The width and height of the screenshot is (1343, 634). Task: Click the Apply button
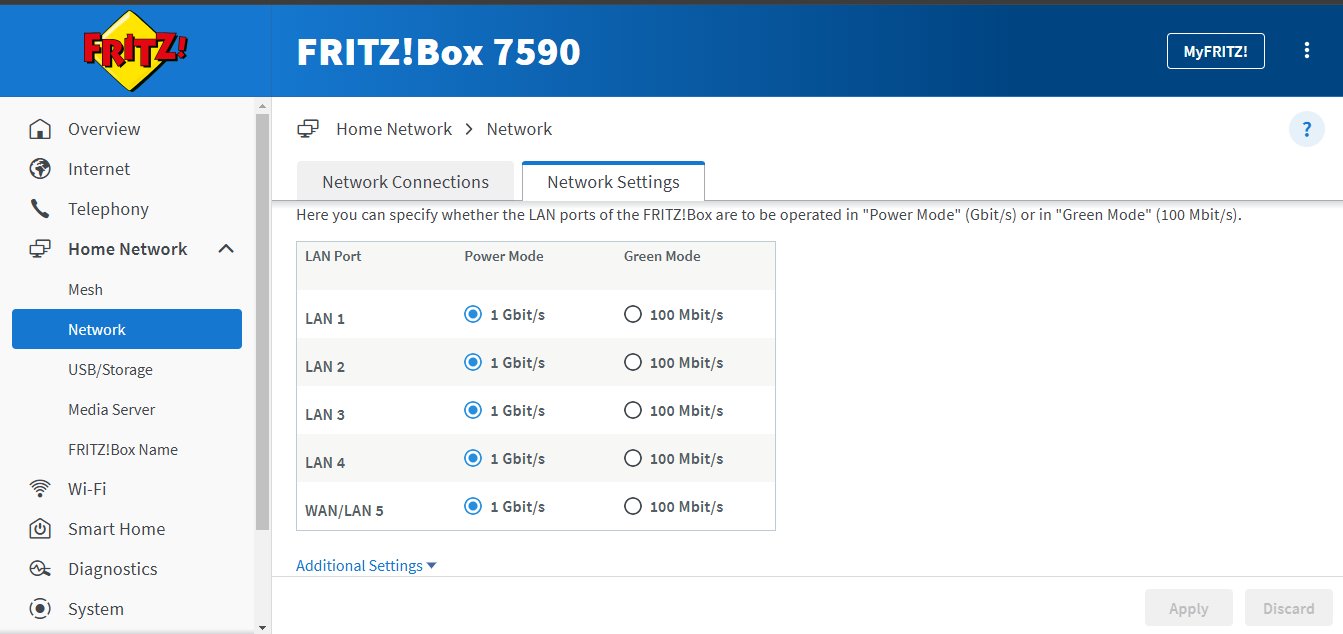pyautogui.click(x=1189, y=608)
